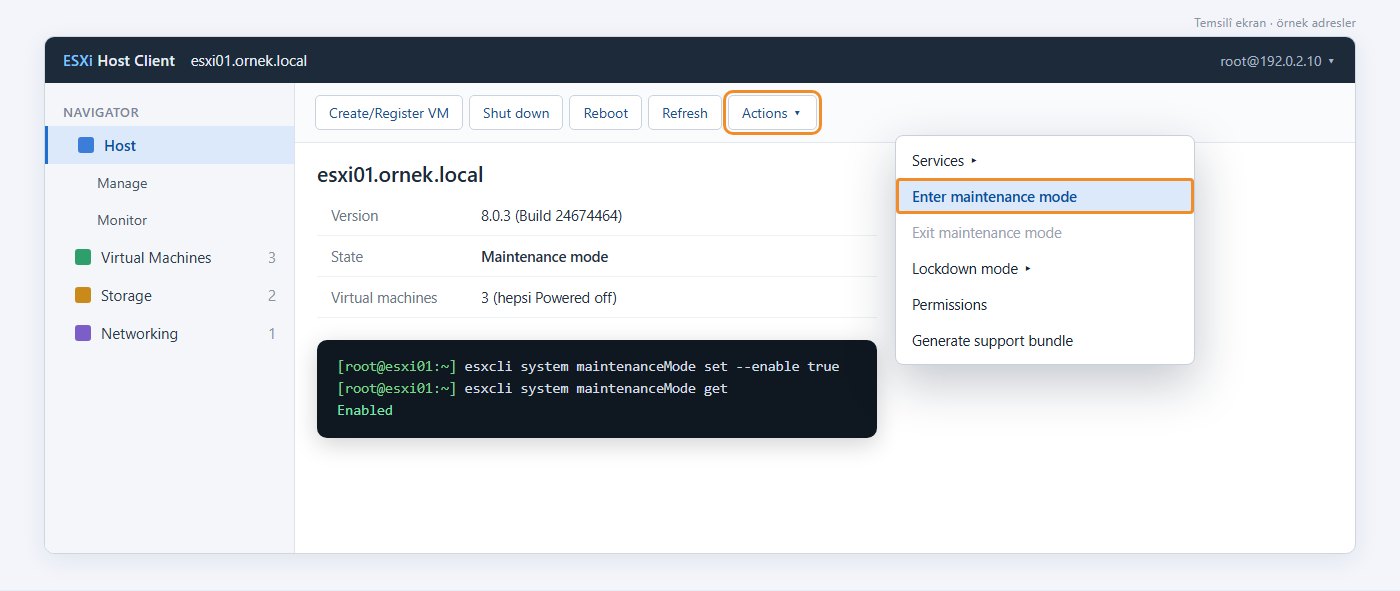Open Storage in the navigator
This screenshot has width=1400, height=591.
[x=170, y=295]
